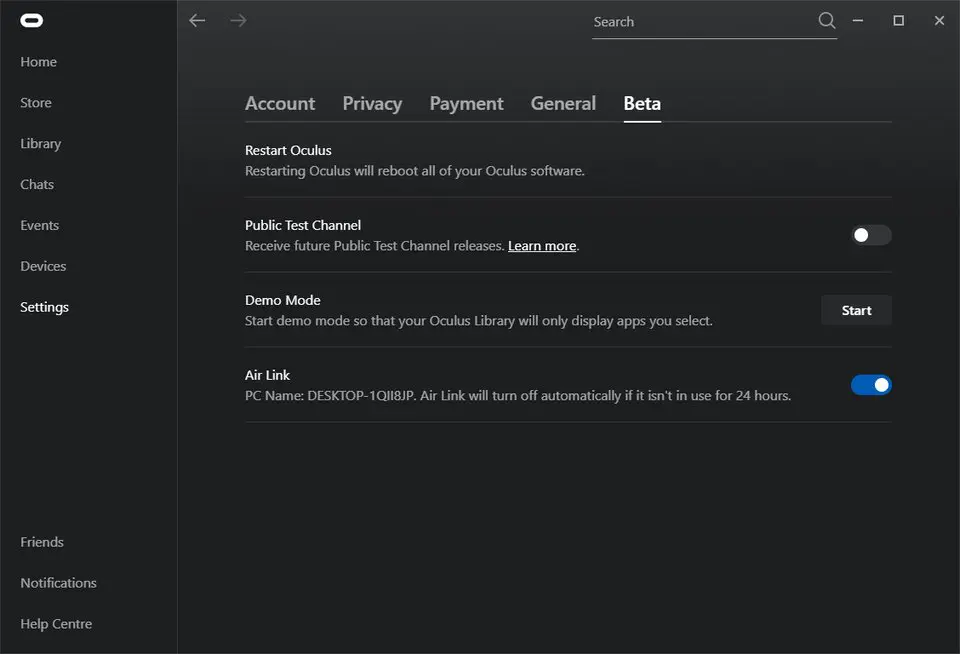Image resolution: width=960 pixels, height=654 pixels.
Task: Go forward with the right arrow
Action: [x=238, y=21]
